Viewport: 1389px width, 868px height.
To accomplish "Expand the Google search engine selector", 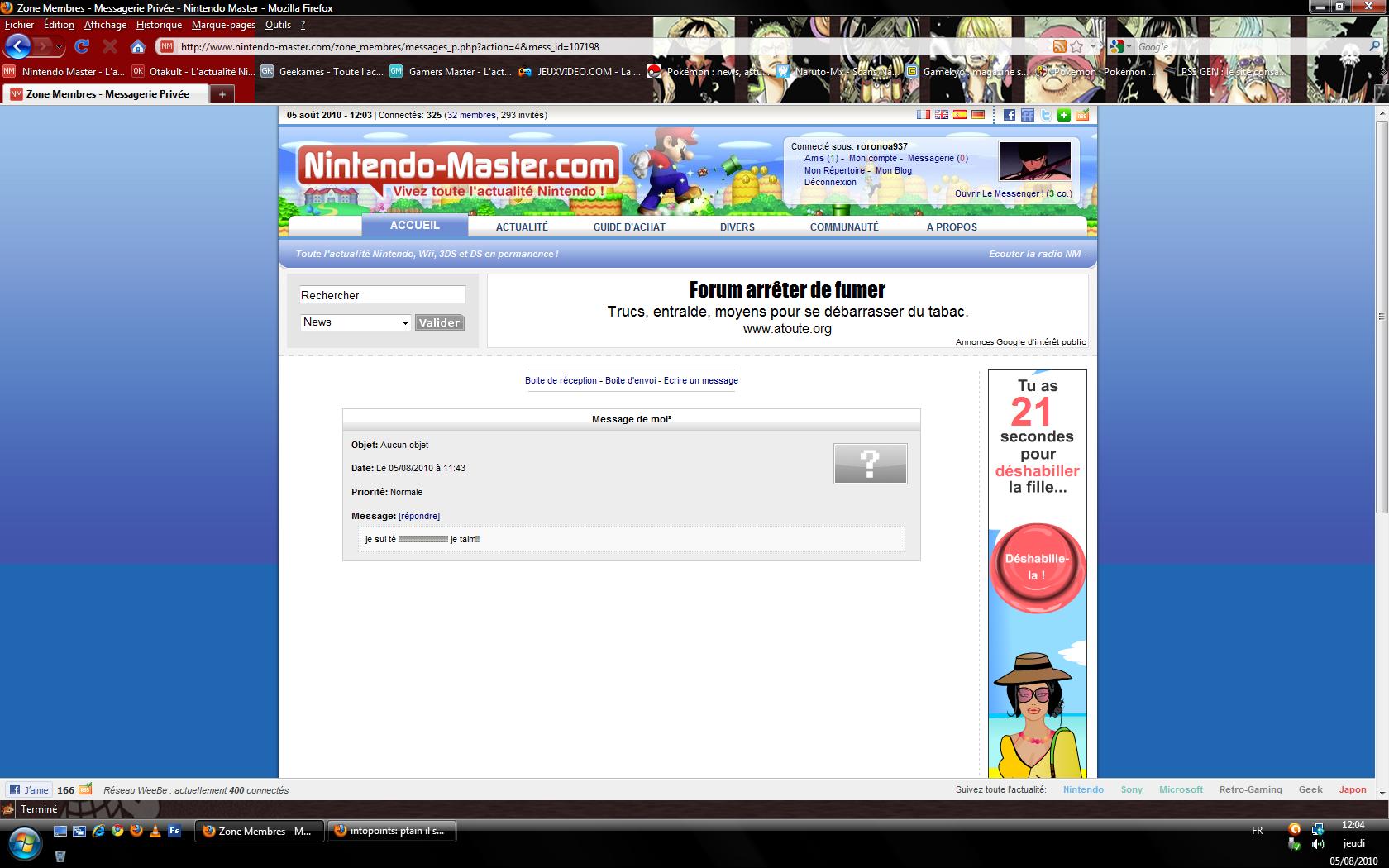I will tap(1121, 47).
